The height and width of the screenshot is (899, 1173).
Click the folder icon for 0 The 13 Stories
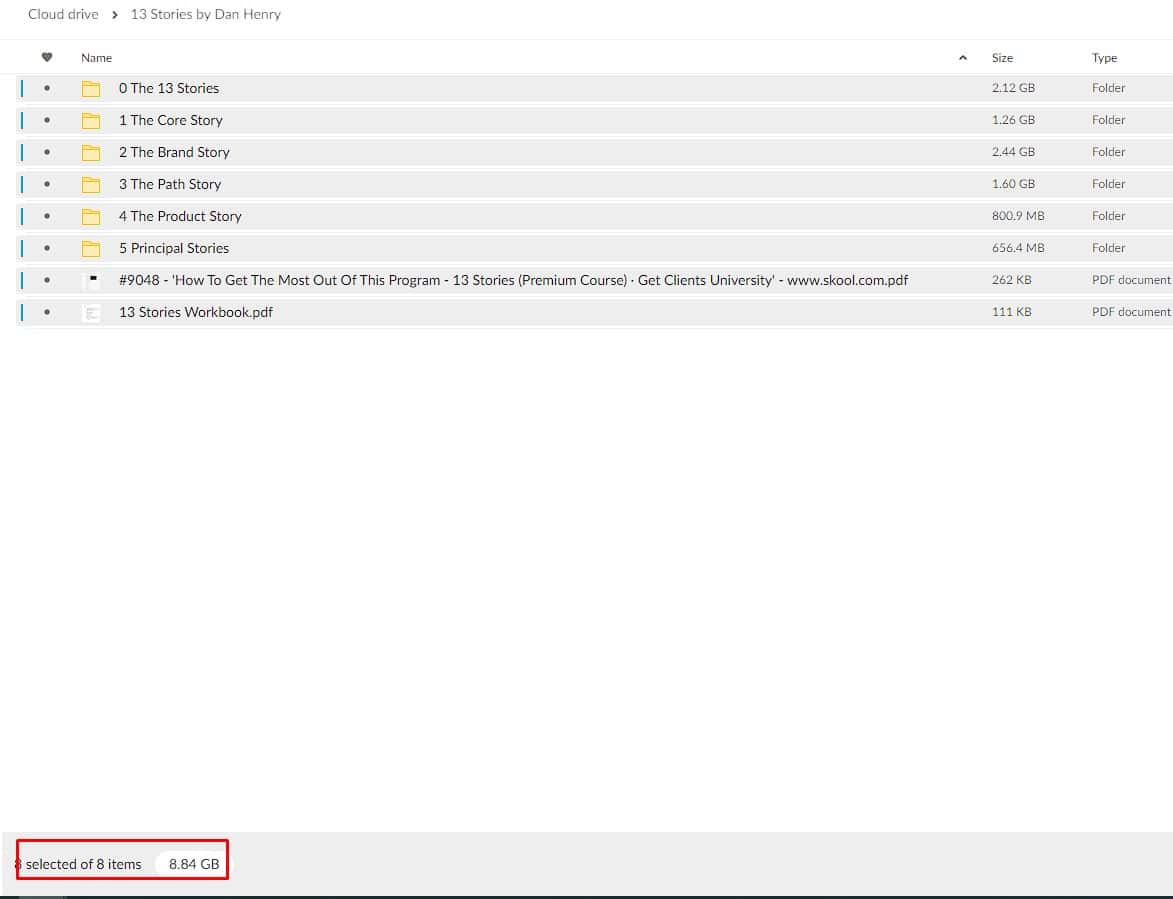[91, 88]
